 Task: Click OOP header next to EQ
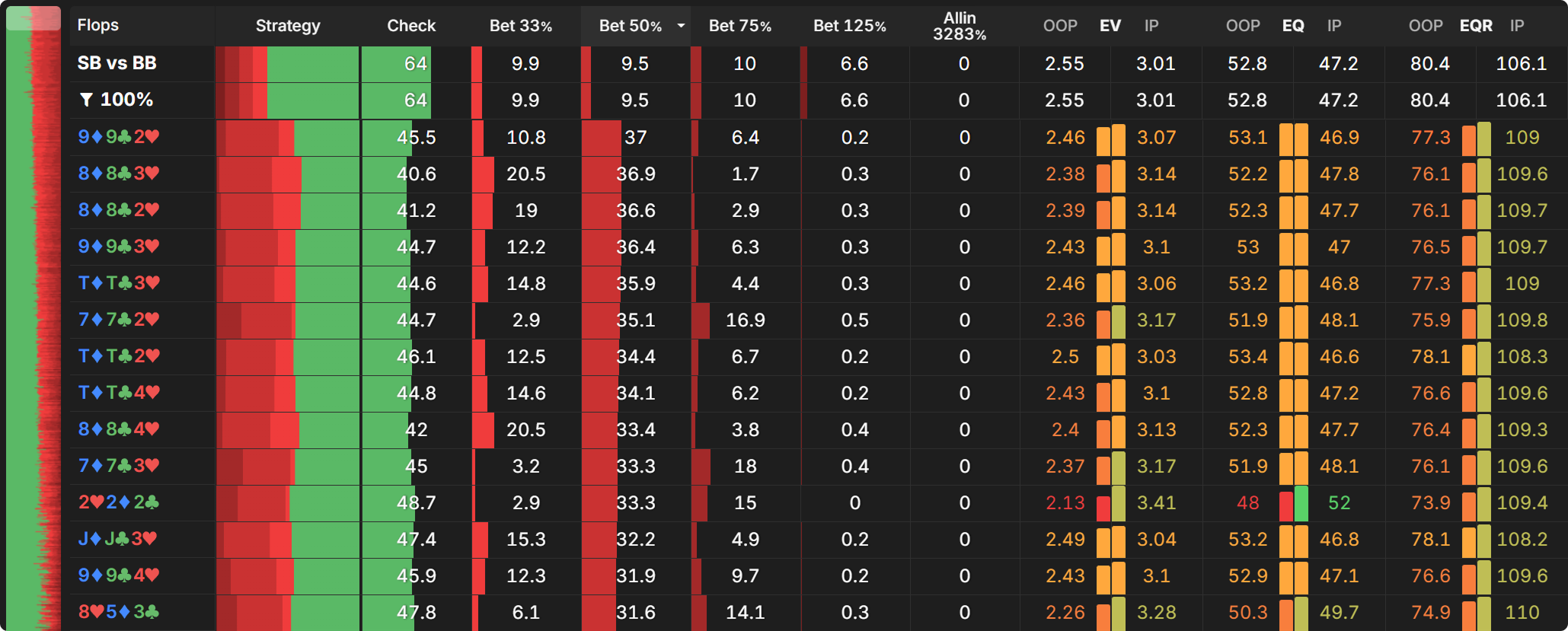[x=1243, y=26]
